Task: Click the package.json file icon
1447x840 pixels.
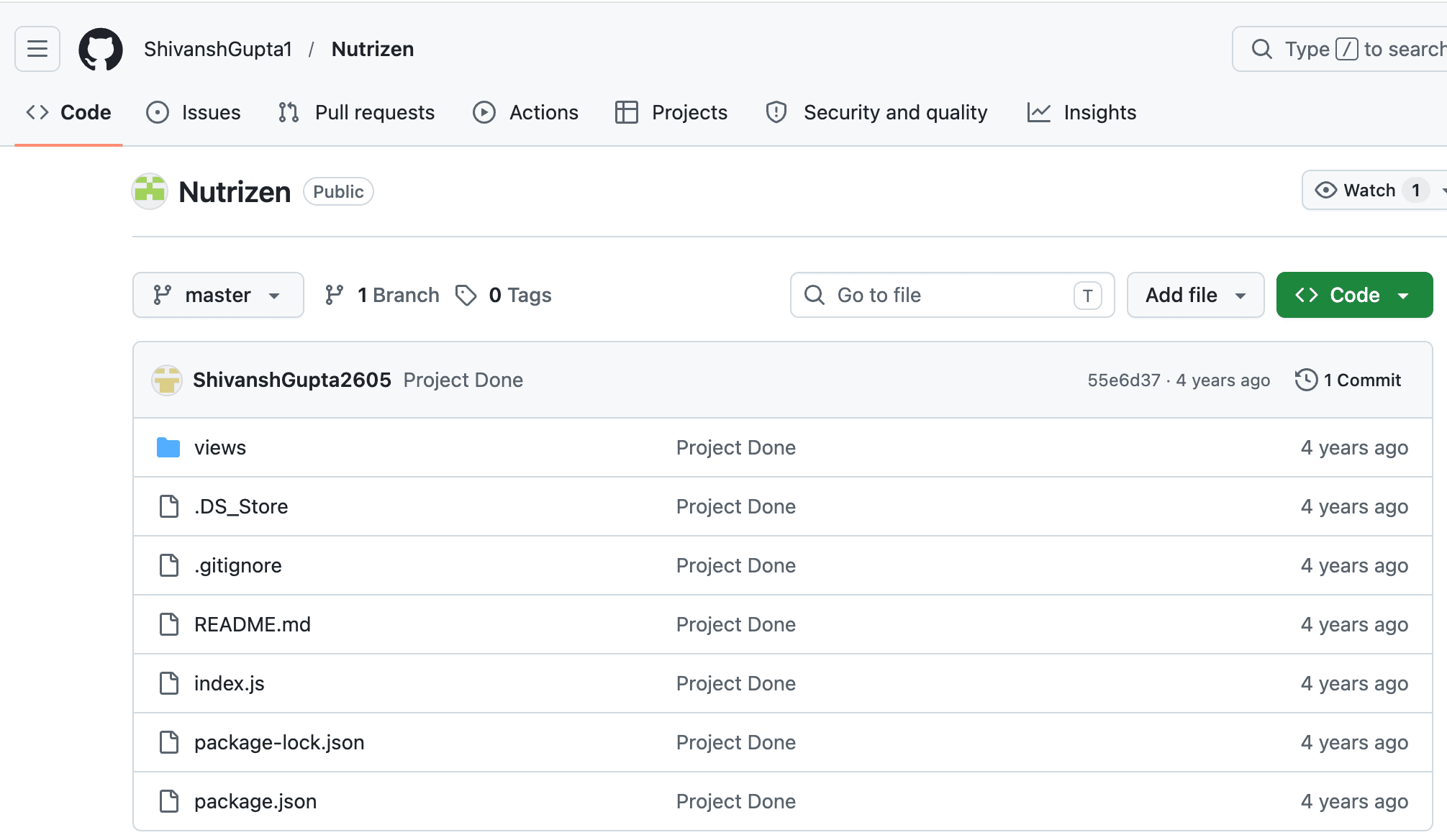Action: tap(169, 801)
